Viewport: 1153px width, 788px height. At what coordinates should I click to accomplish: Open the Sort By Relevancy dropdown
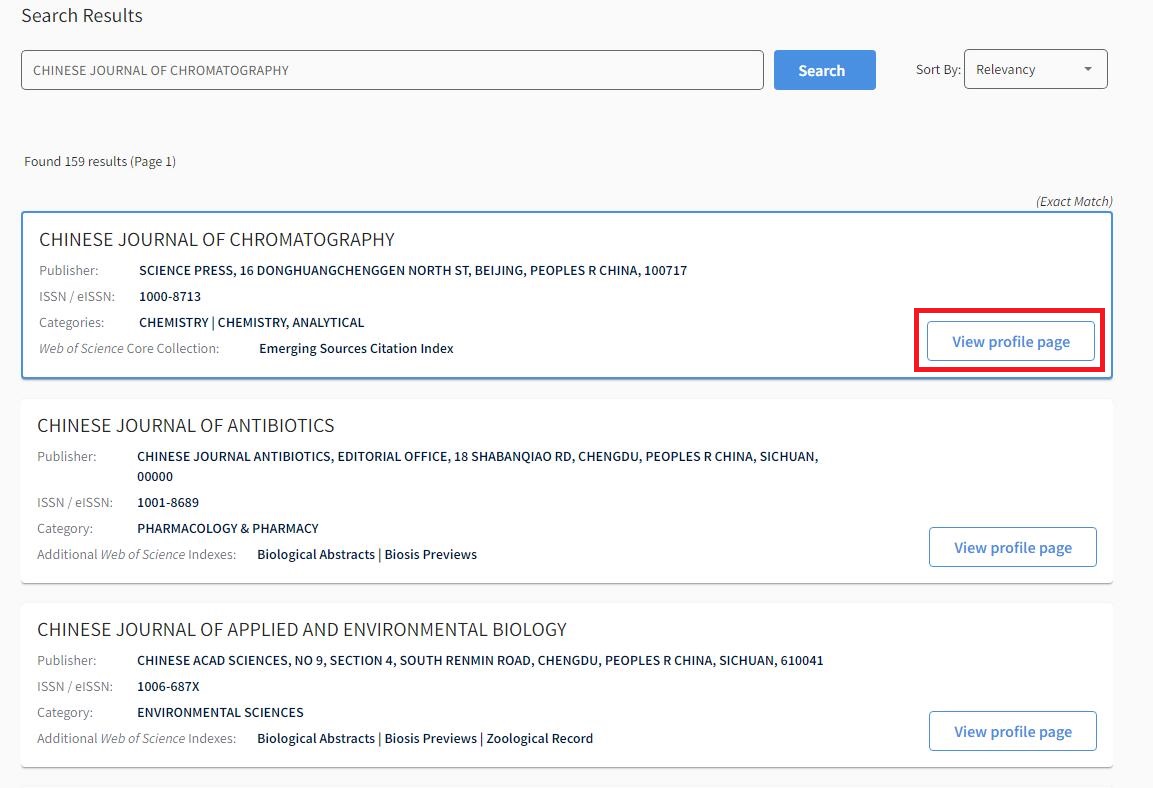pos(1035,69)
